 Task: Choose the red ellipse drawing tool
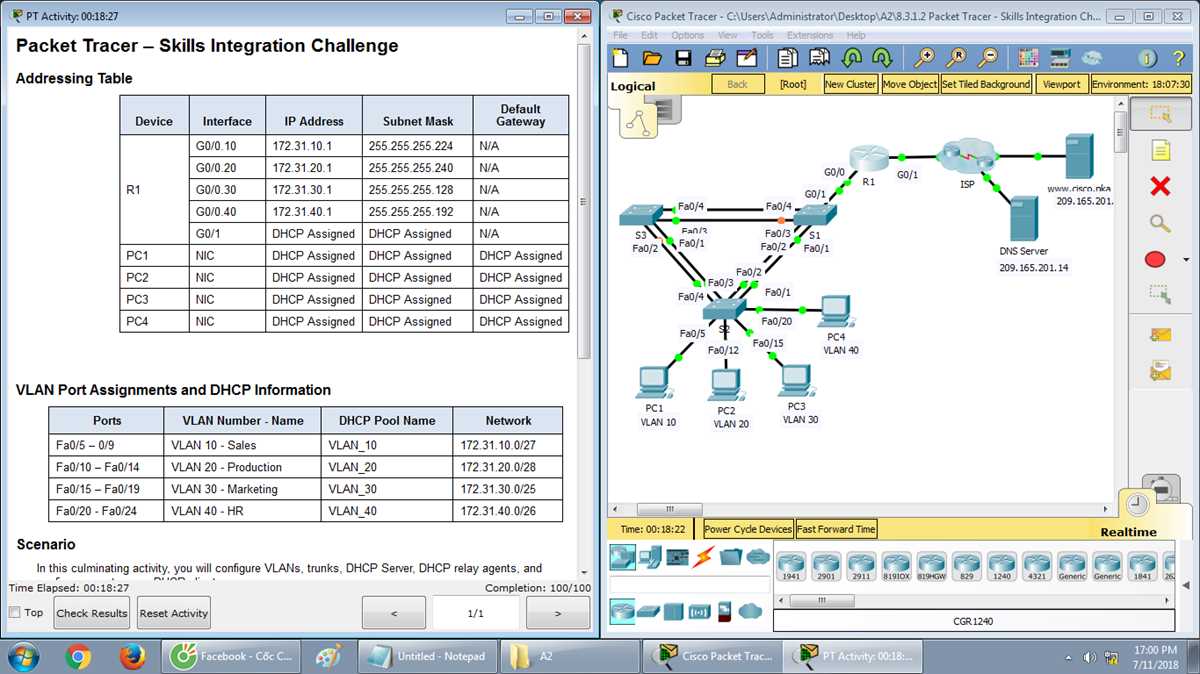1155,259
